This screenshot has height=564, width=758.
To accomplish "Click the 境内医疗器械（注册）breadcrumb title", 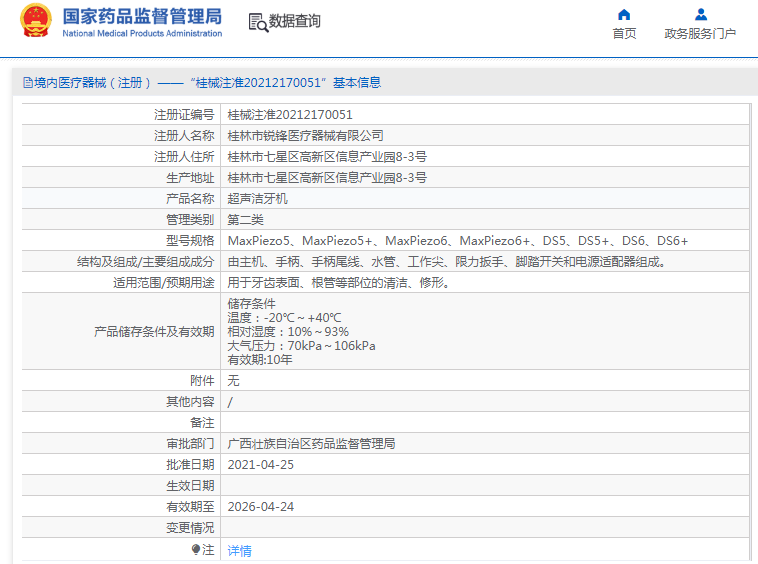I will (x=92, y=83).
